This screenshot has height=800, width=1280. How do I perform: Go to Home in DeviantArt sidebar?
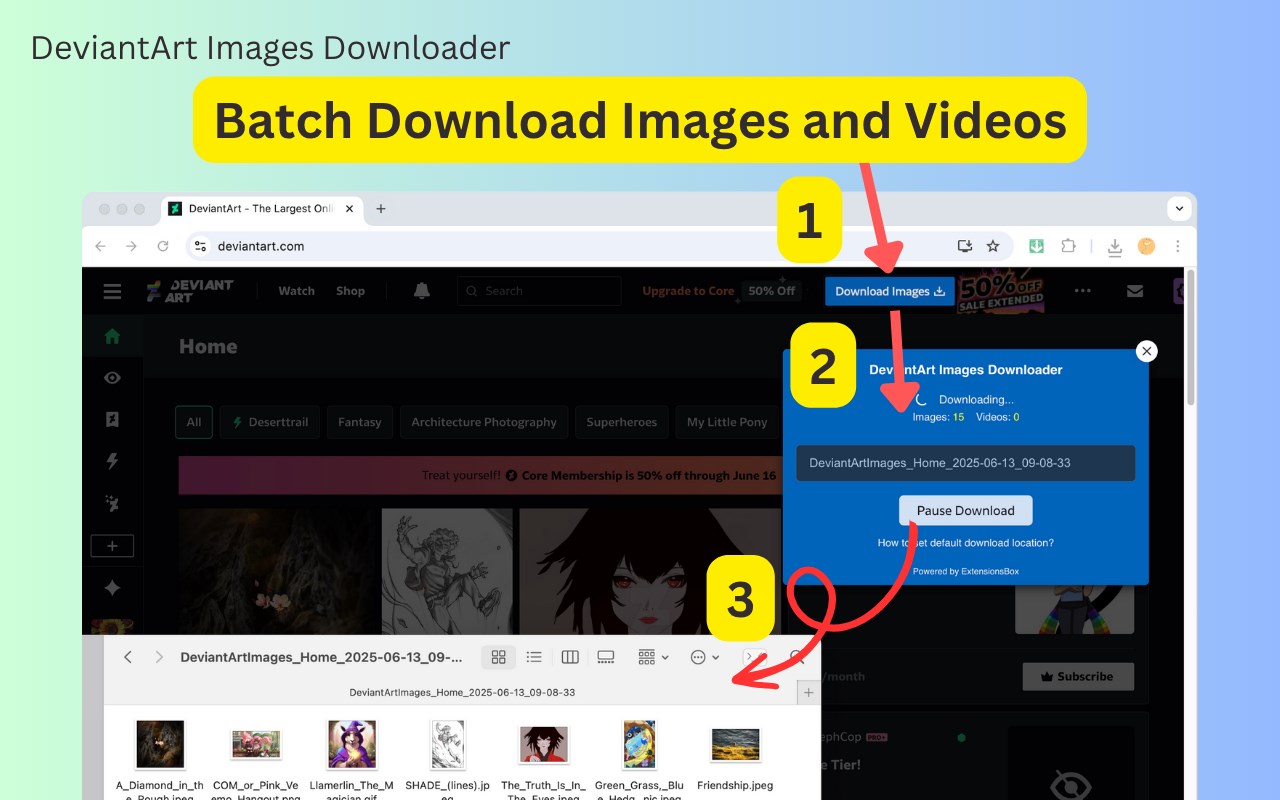pos(112,337)
